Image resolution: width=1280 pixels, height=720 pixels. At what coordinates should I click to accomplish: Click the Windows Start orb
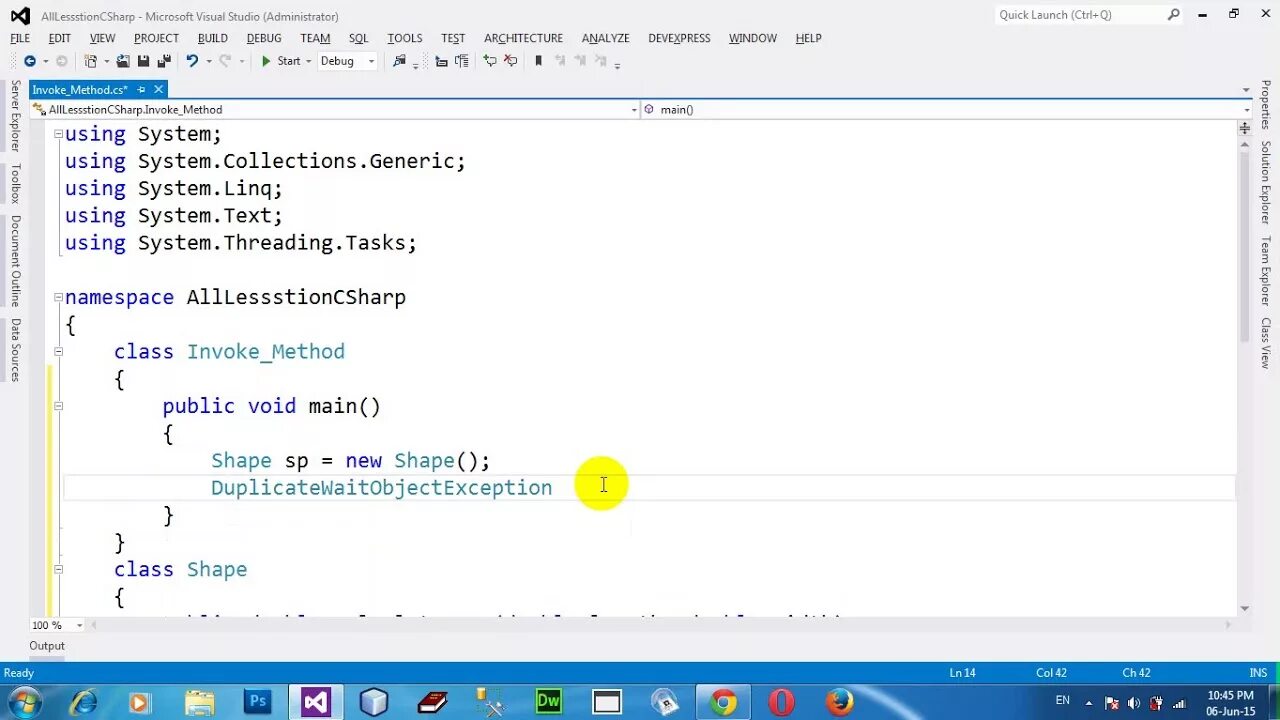pyautogui.click(x=23, y=701)
